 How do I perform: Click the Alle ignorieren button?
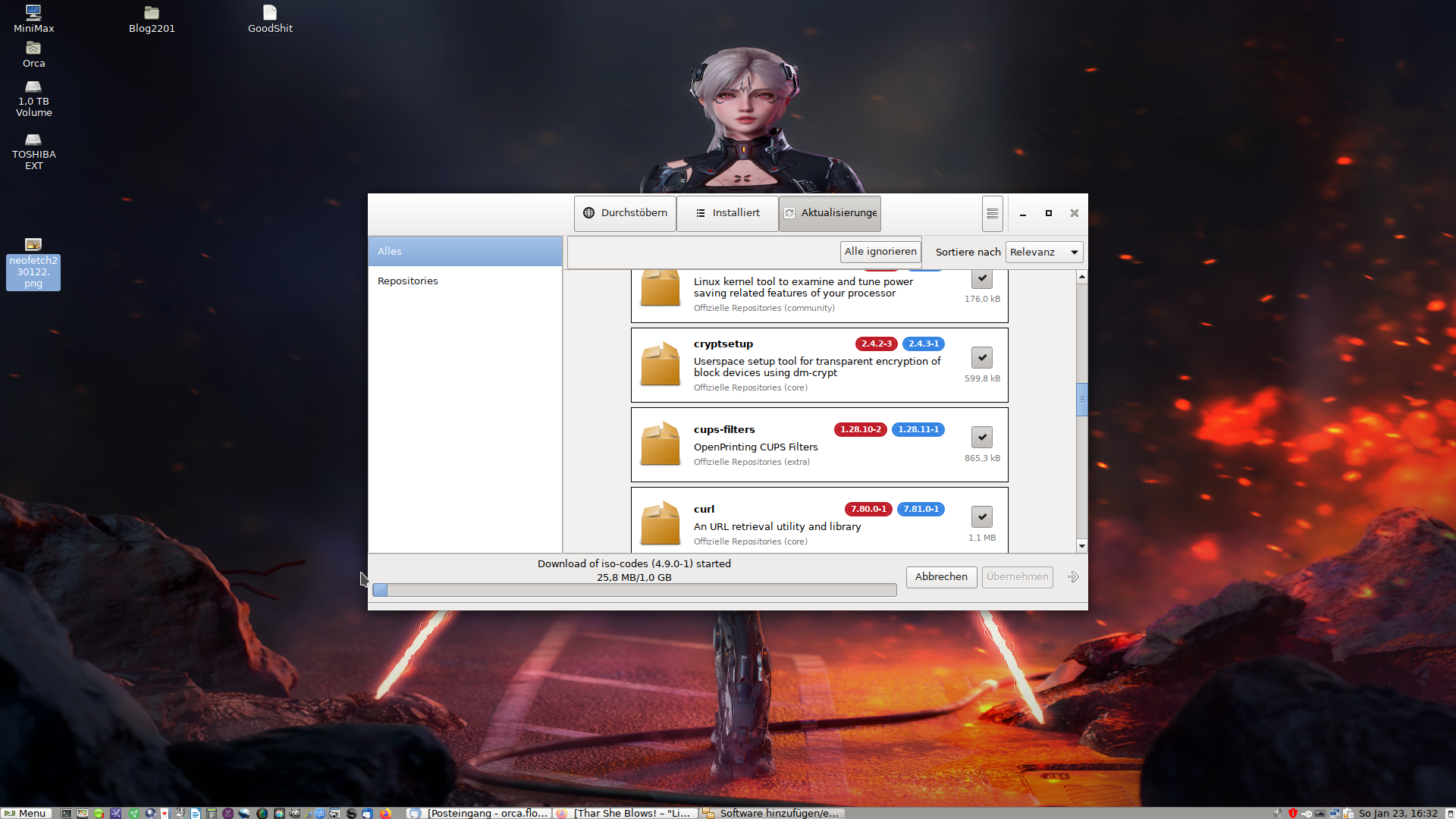tap(880, 252)
